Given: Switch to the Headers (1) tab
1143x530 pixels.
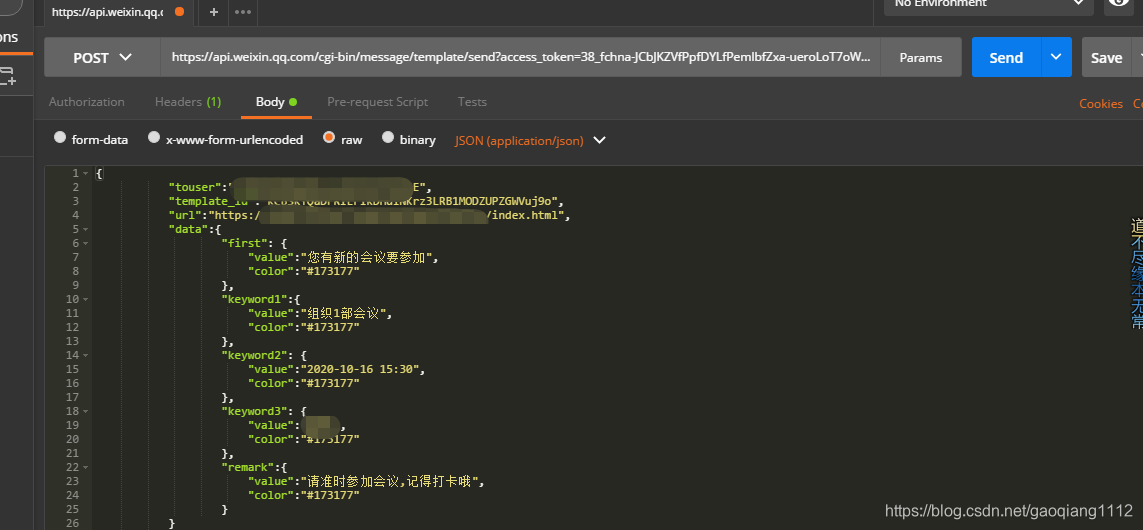Looking at the screenshot, I should click(188, 102).
